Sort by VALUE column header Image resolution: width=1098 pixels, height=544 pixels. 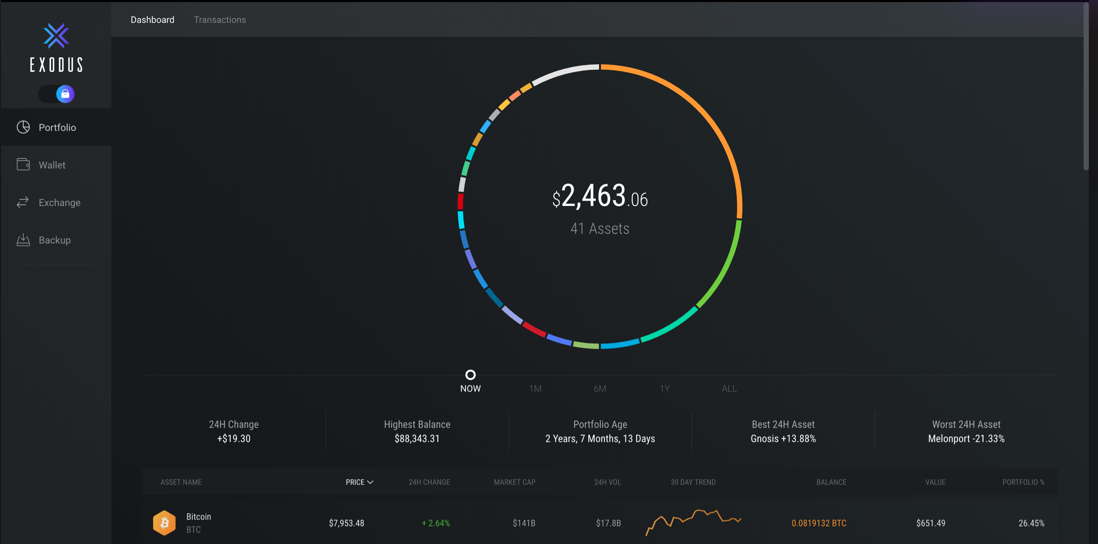(x=935, y=482)
